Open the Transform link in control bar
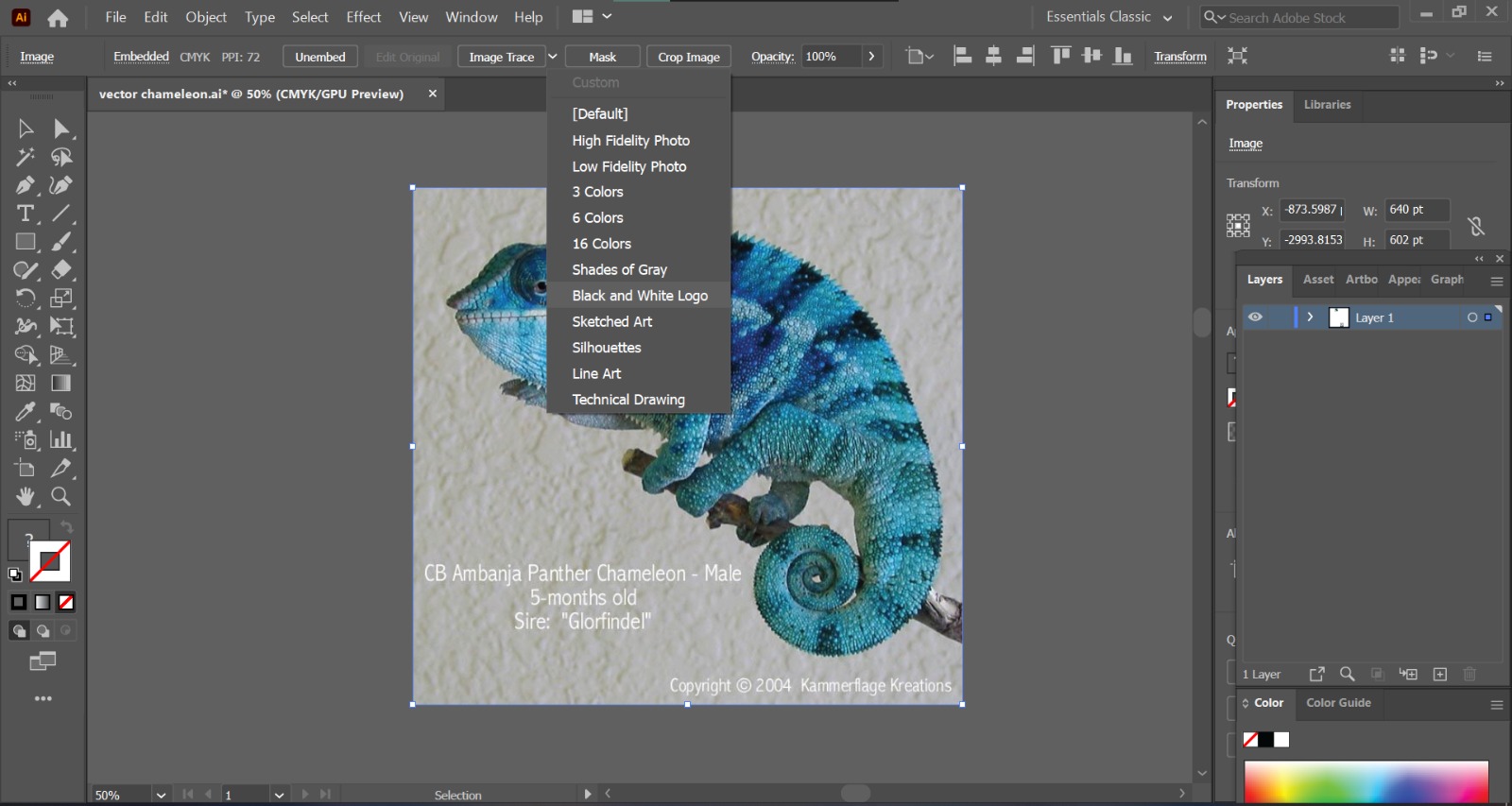1512x806 pixels. point(1180,57)
